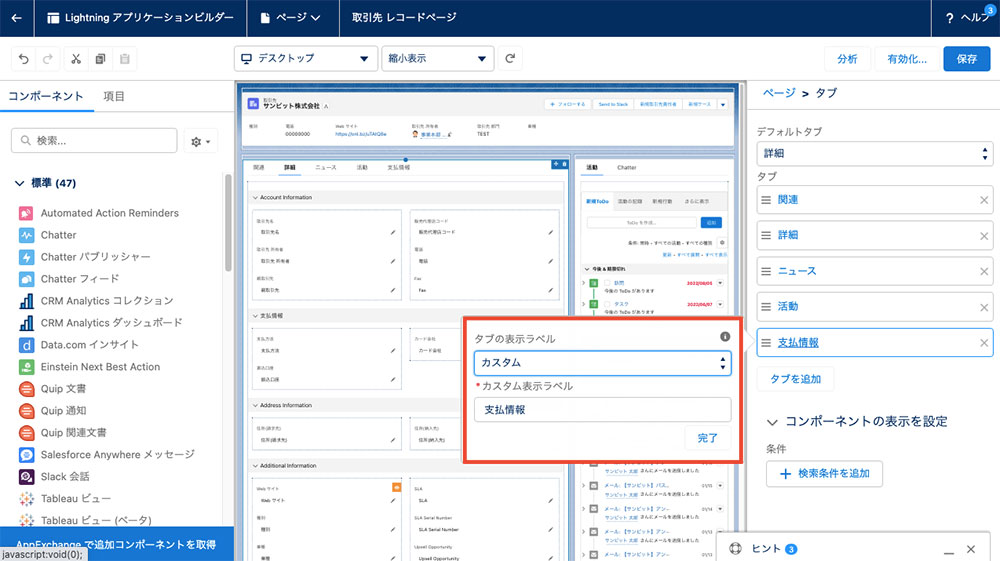
Task: Collapse Account Information section in canvas
Action: coord(256,198)
